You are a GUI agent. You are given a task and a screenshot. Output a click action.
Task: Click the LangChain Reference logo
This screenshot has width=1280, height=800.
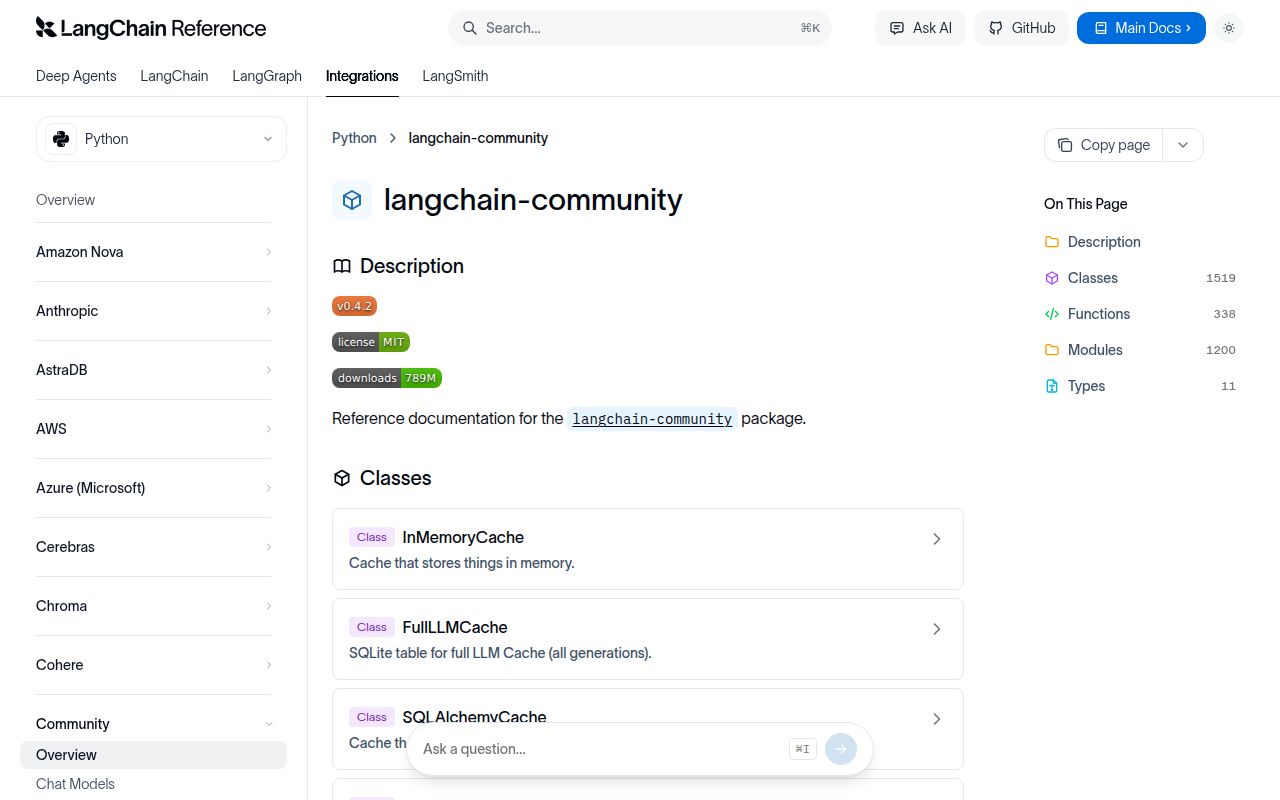tap(151, 28)
